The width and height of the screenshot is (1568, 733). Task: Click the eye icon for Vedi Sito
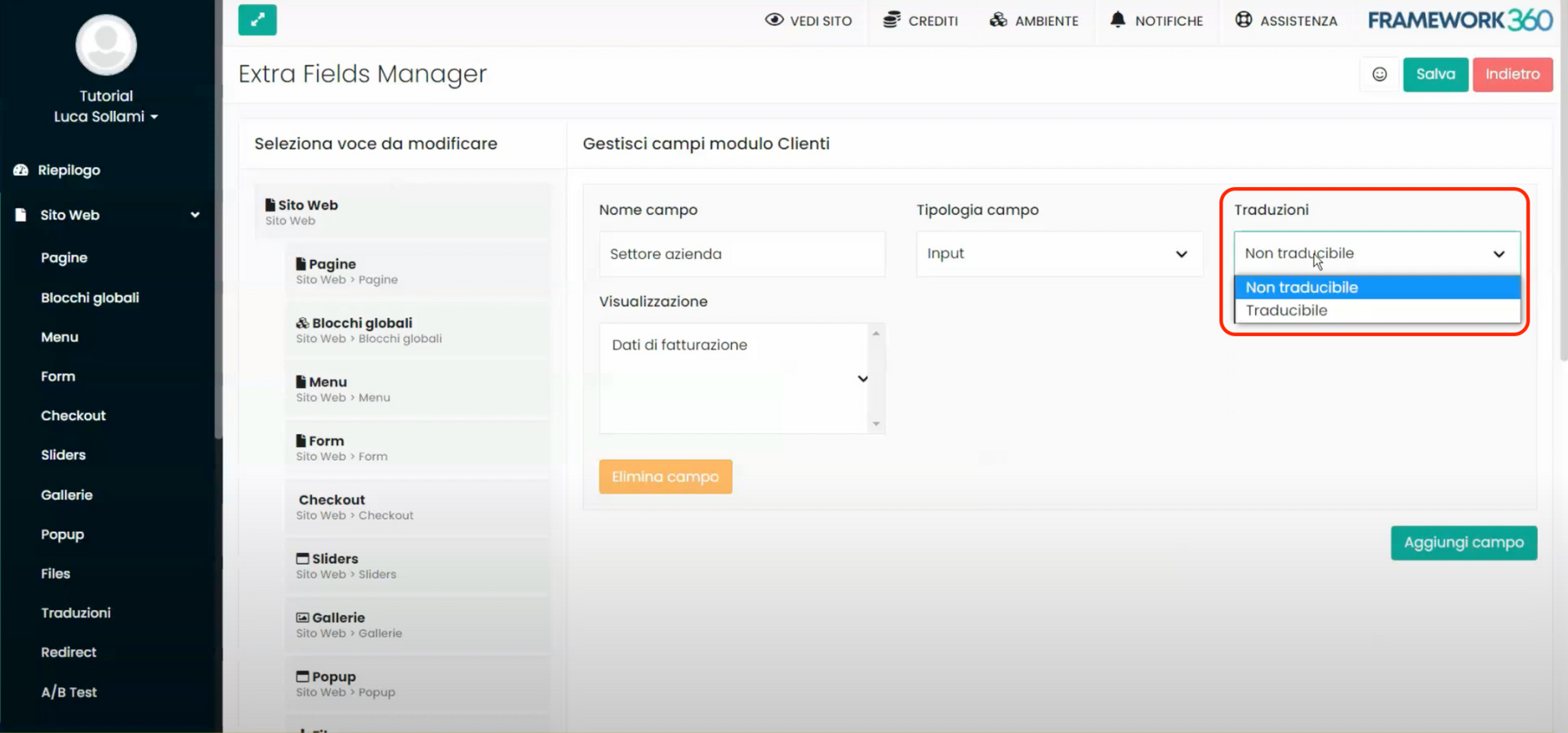[773, 20]
